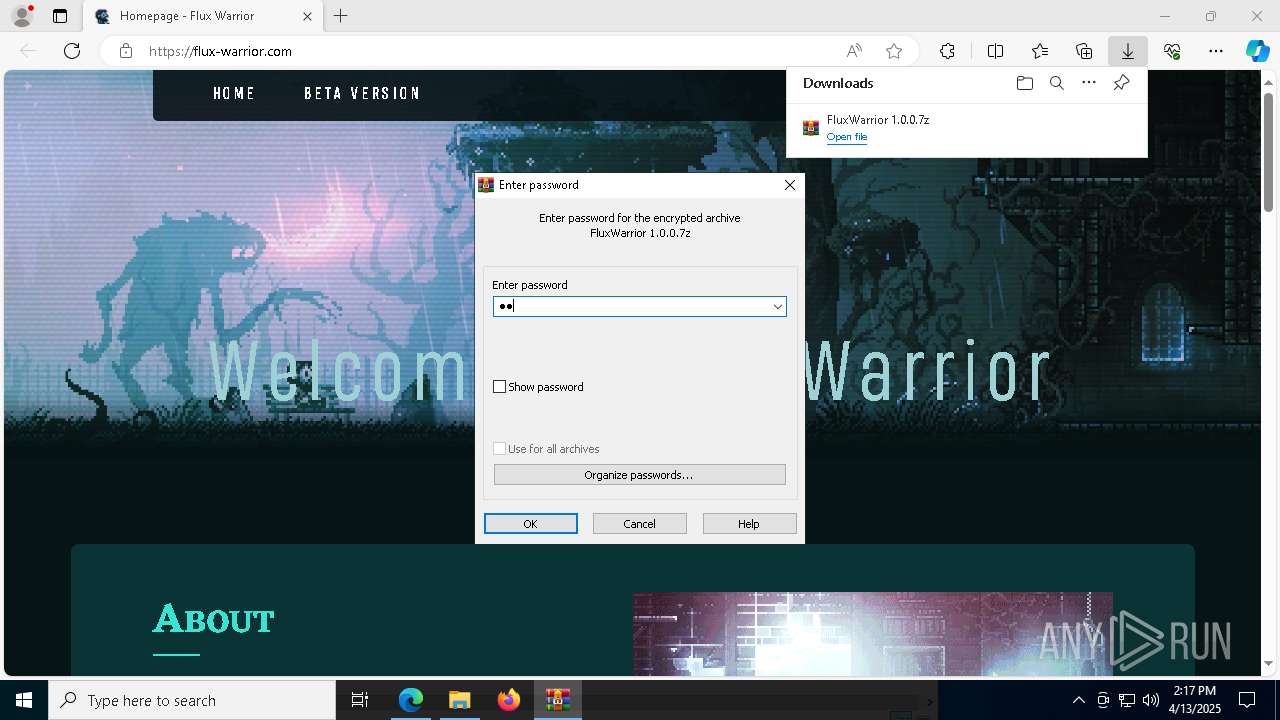Click the address bar URL

(x=220, y=51)
